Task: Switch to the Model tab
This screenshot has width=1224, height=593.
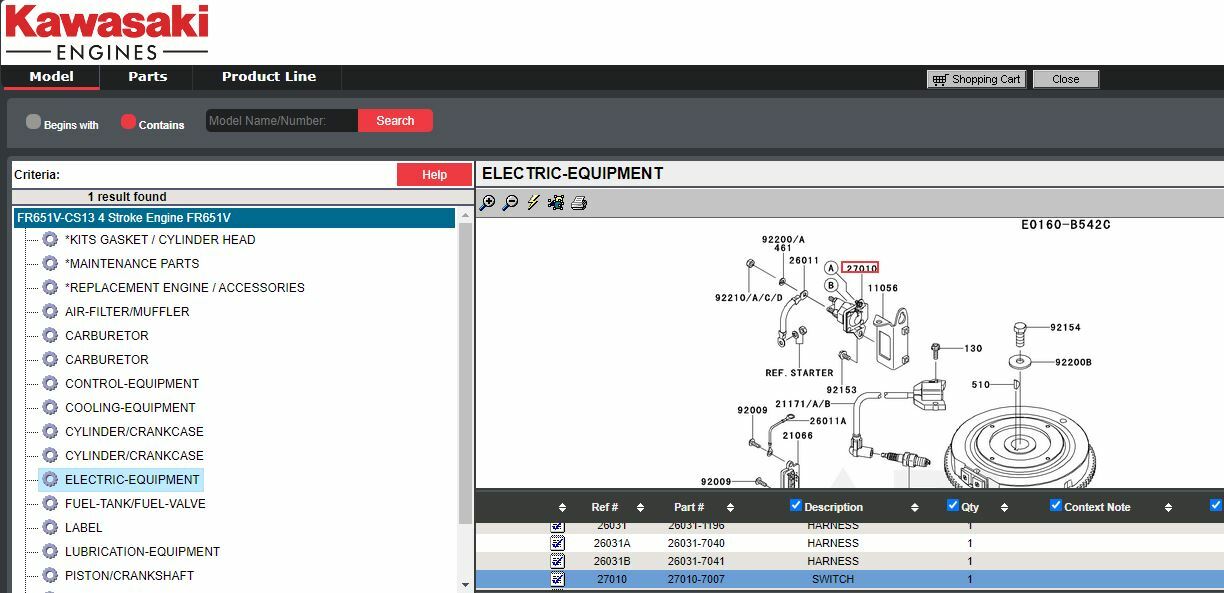Action: point(51,77)
